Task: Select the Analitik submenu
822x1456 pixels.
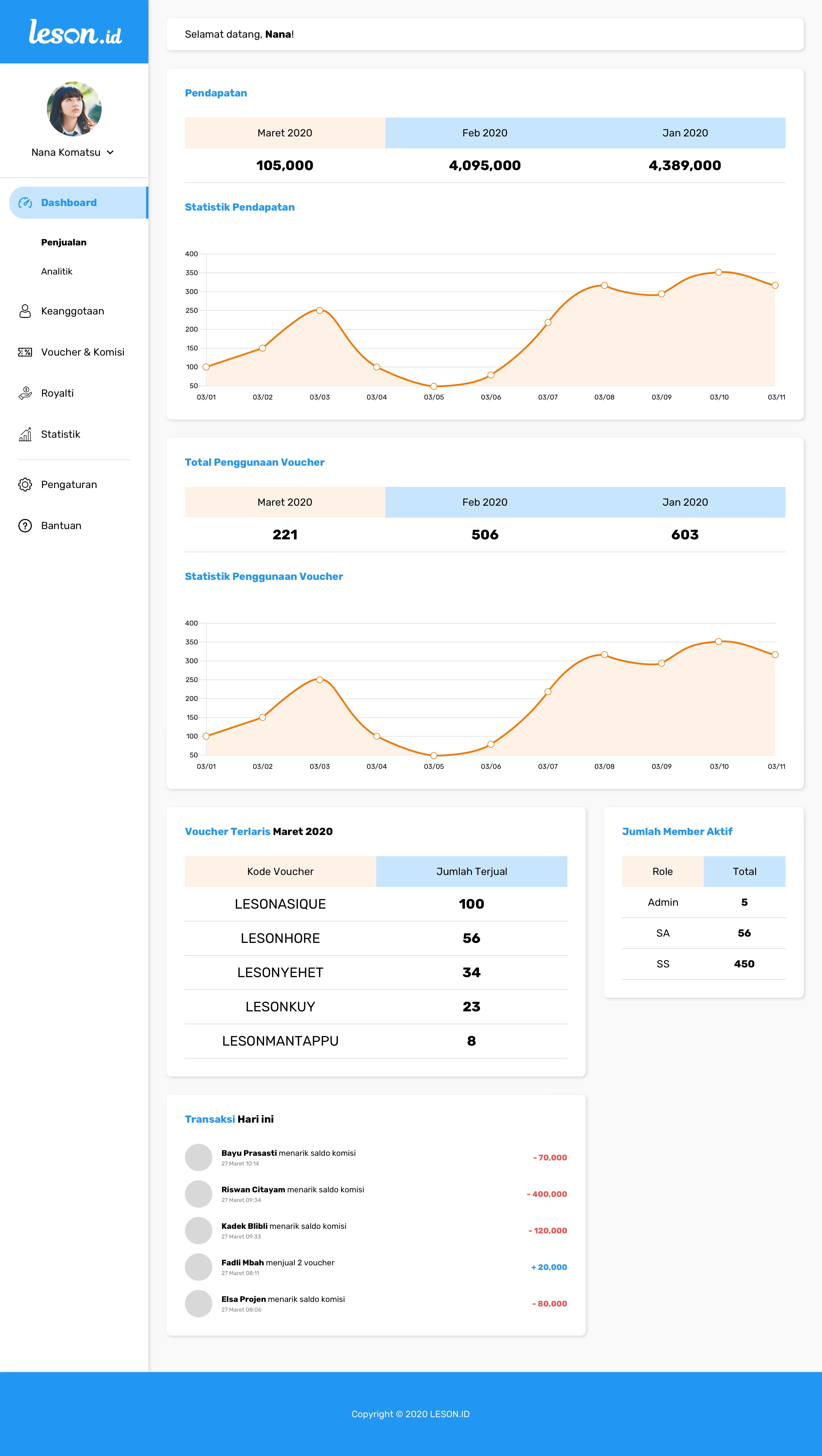Action: (x=57, y=272)
